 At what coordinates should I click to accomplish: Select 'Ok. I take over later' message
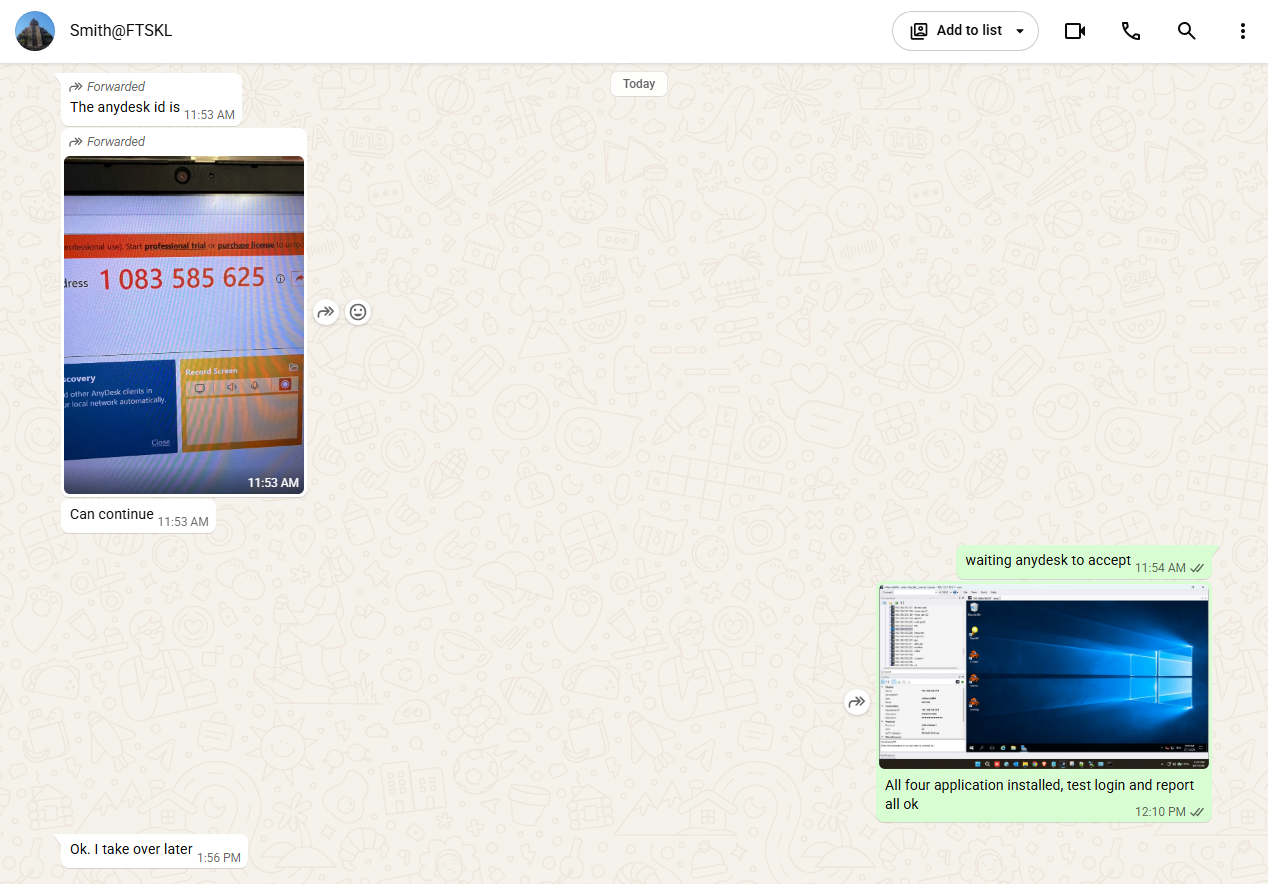pos(131,849)
